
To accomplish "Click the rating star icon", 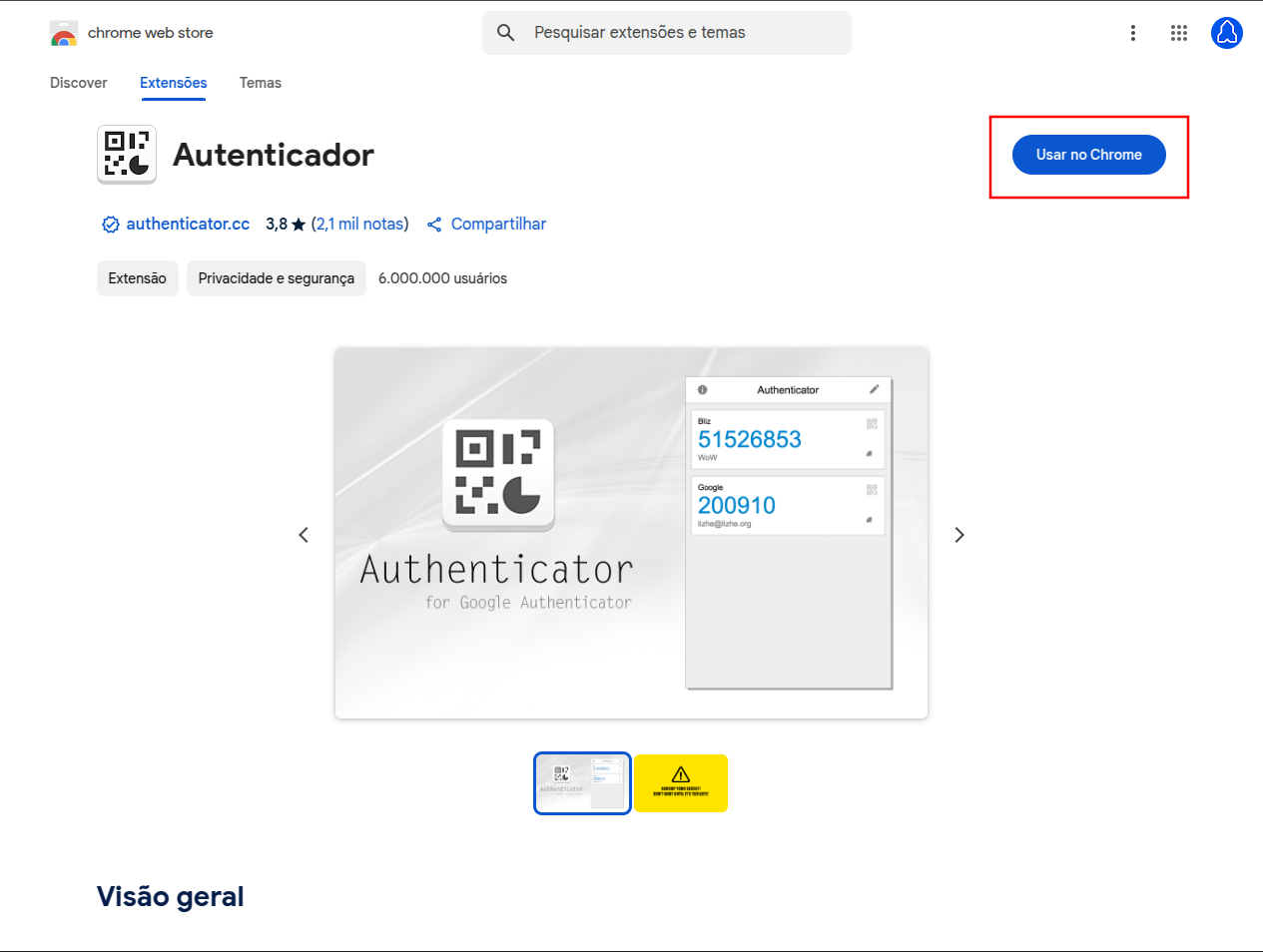I will point(299,225).
